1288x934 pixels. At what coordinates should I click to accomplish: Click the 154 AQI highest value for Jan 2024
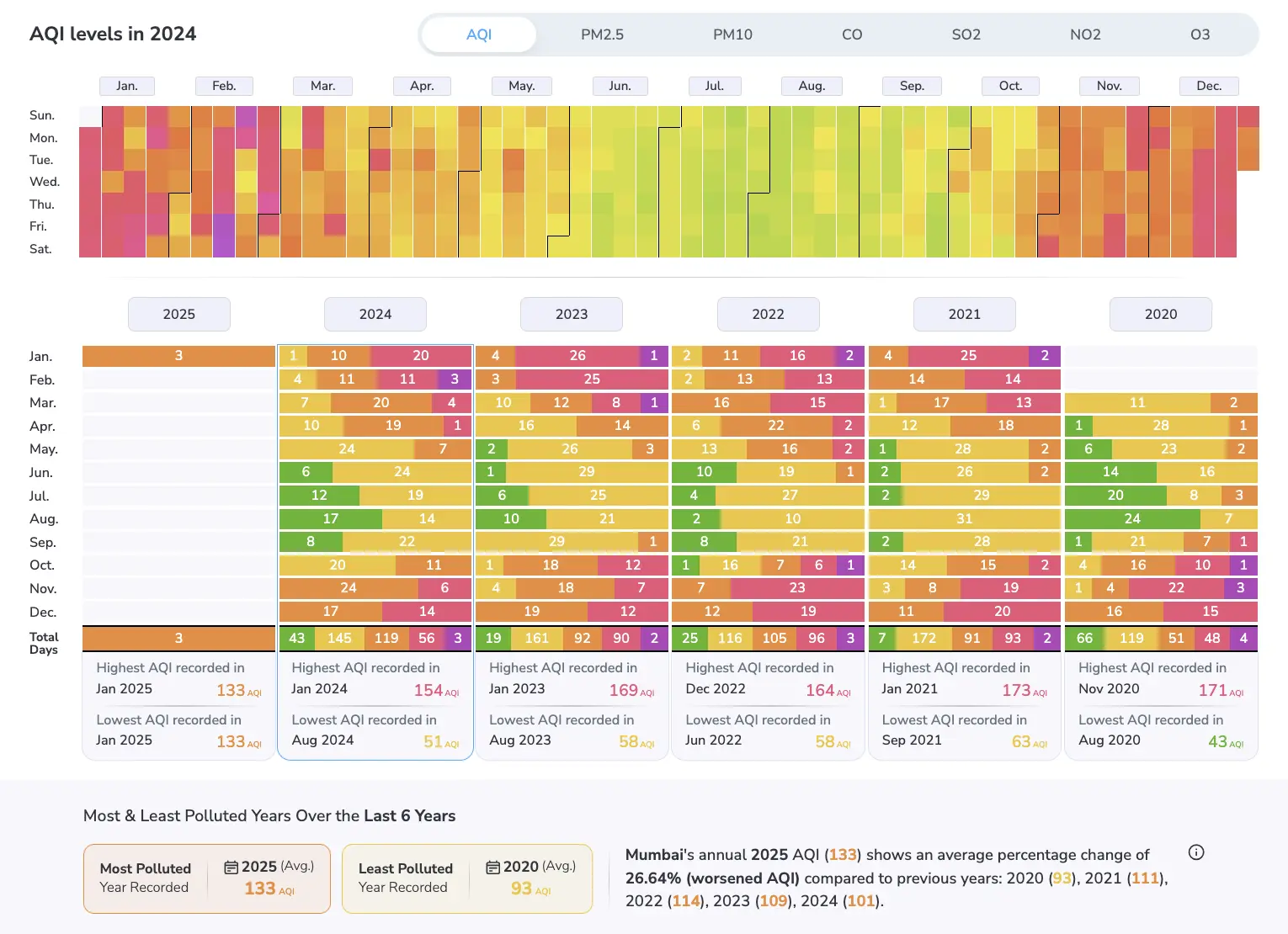(x=436, y=690)
